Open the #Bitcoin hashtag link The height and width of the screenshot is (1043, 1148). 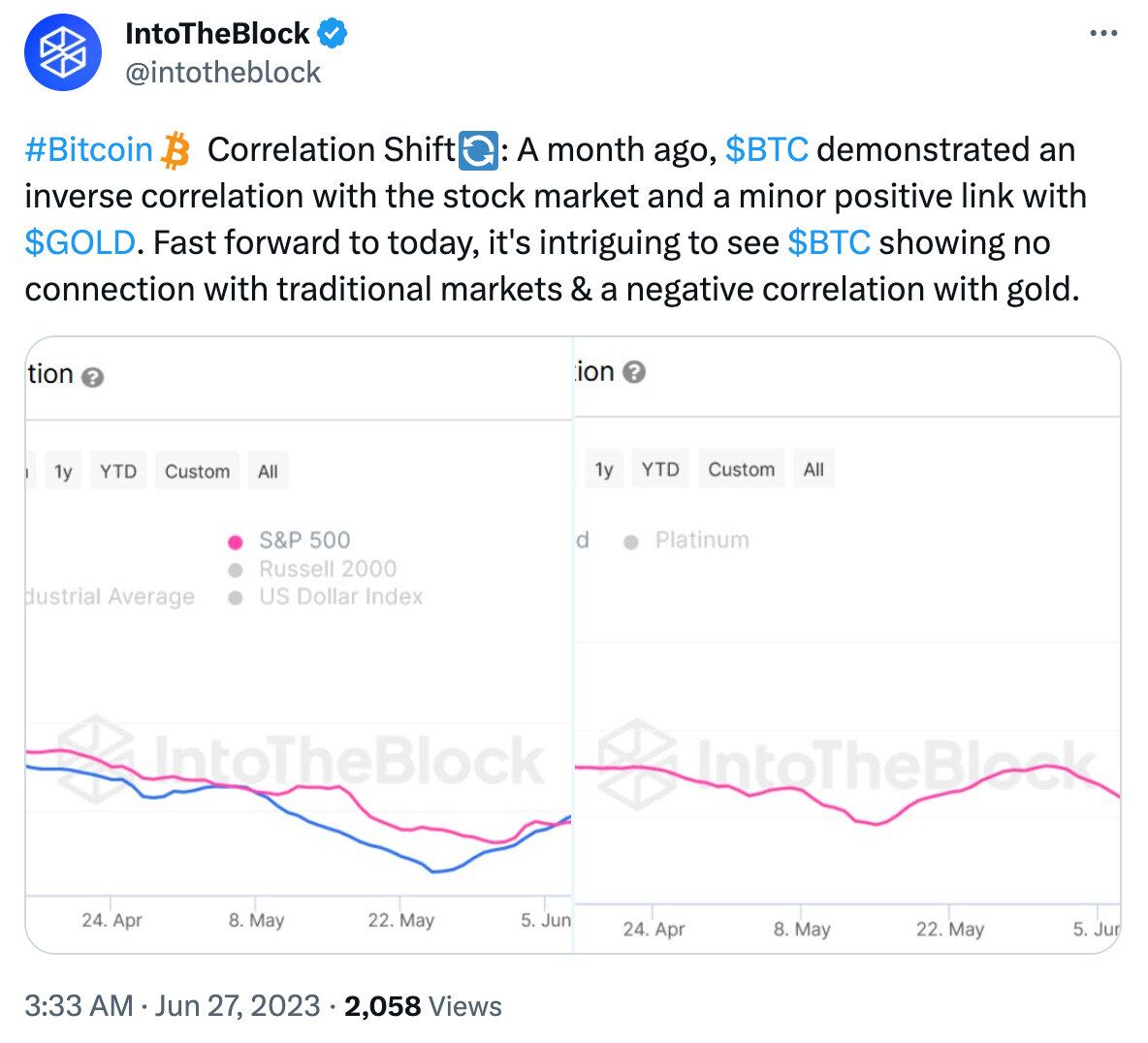coord(89,150)
